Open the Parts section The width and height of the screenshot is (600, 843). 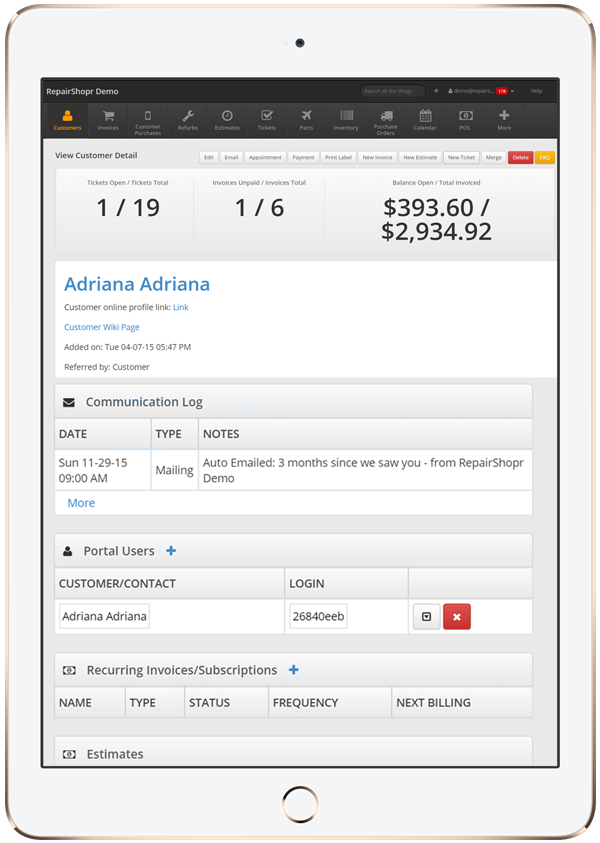coord(306,120)
